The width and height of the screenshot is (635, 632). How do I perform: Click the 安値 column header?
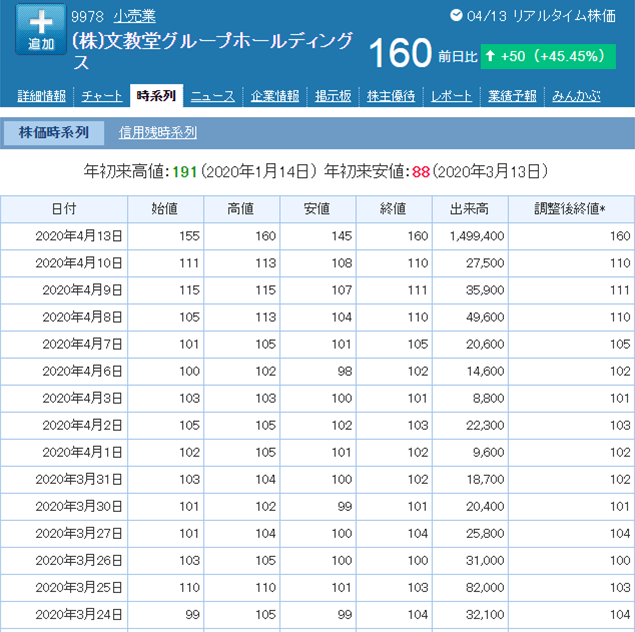318,209
